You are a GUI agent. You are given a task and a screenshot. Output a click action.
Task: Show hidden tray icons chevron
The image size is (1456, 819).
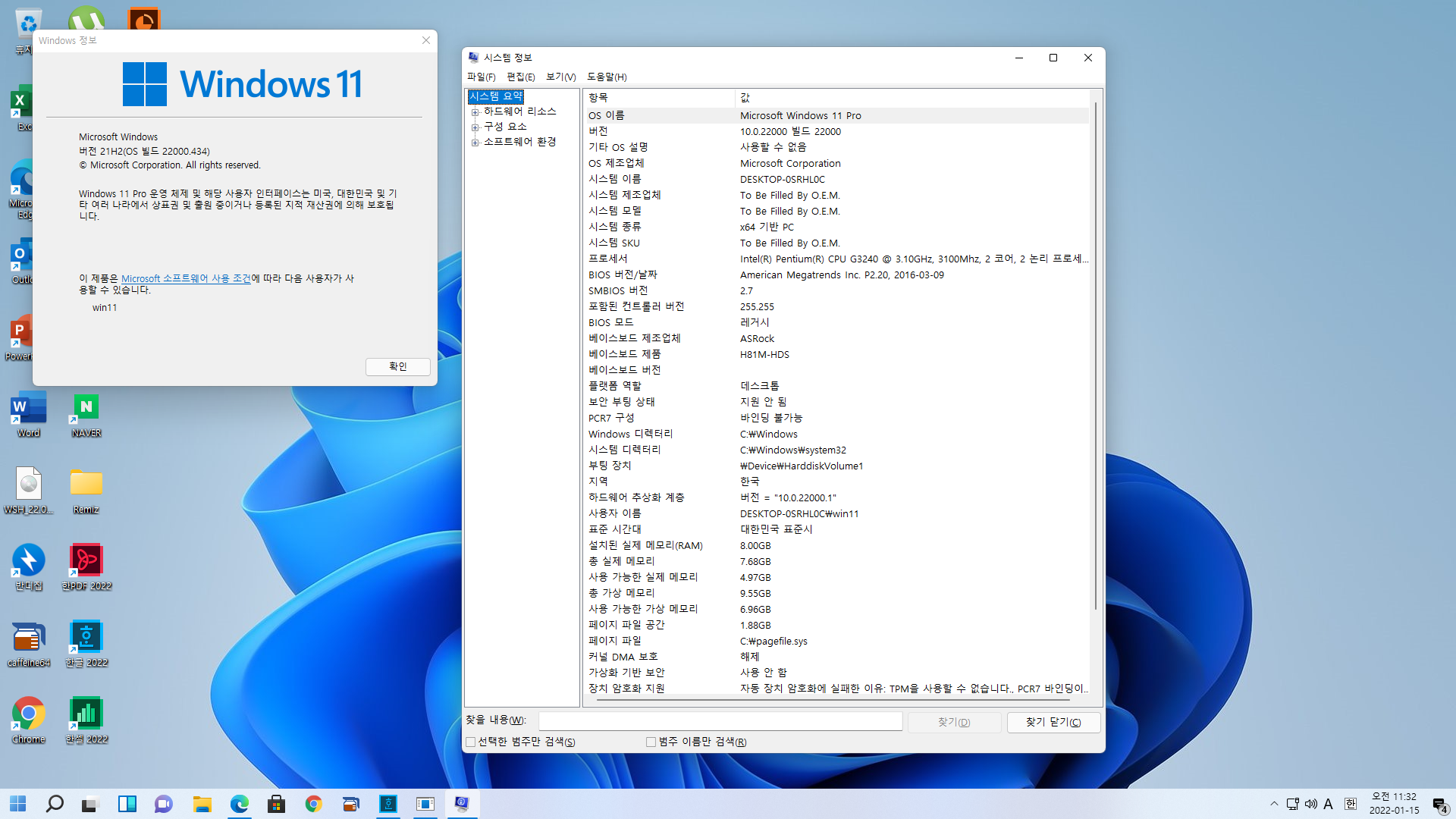1274,804
